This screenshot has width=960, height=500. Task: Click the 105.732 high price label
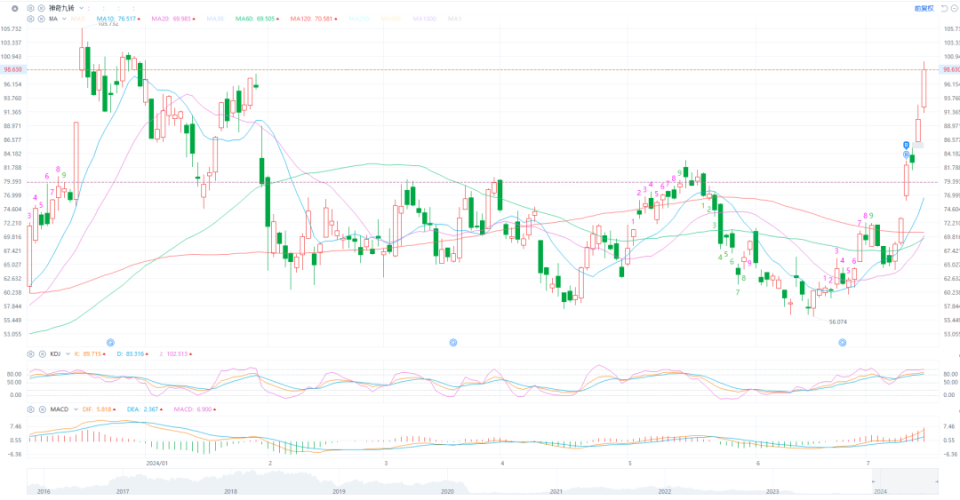(x=108, y=24)
